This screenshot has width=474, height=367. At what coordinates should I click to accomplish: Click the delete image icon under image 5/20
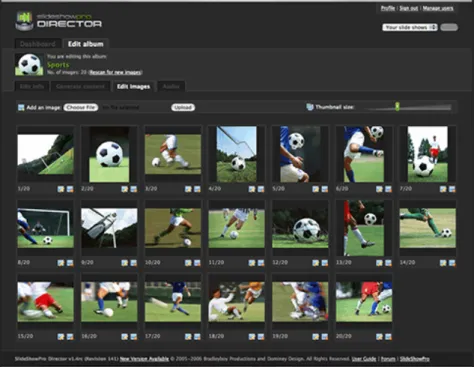(325, 189)
